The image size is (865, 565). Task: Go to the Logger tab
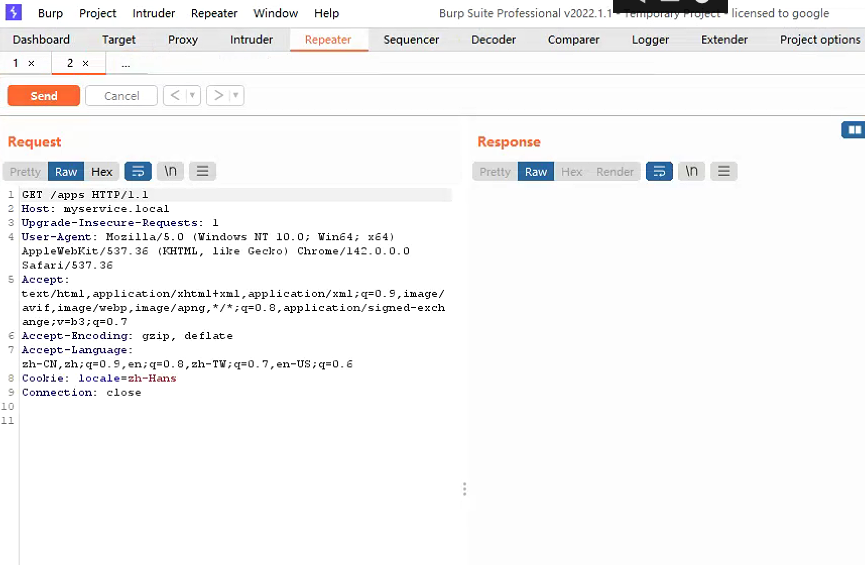click(650, 40)
